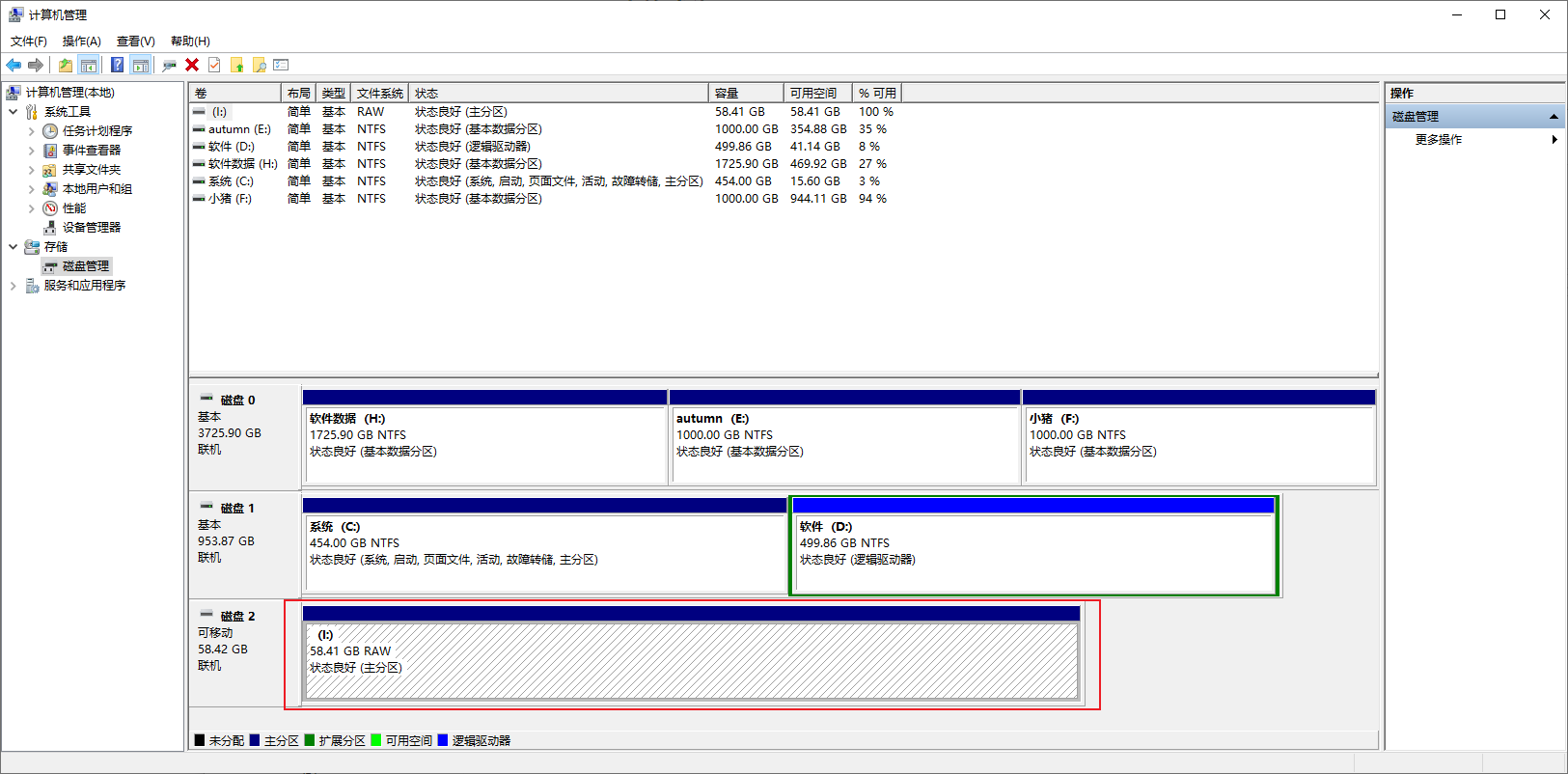Image resolution: width=1568 pixels, height=774 pixels.
Task: Click the 计算机管理 window title icon
Action: pyautogui.click(x=15, y=14)
